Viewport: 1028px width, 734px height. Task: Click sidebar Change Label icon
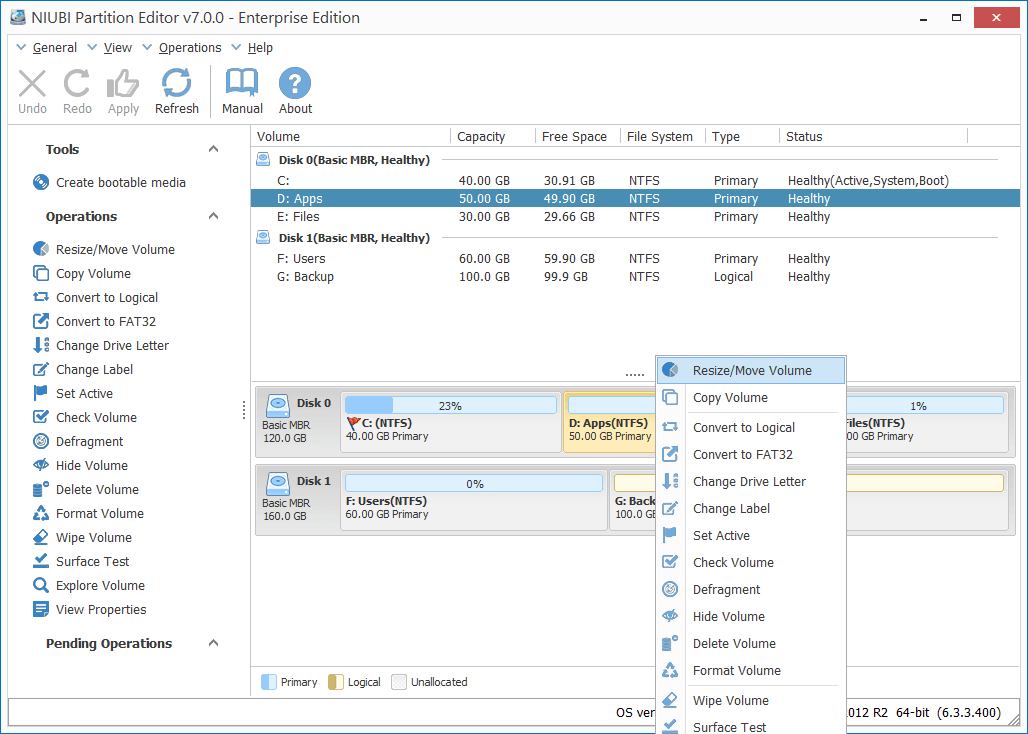point(41,369)
